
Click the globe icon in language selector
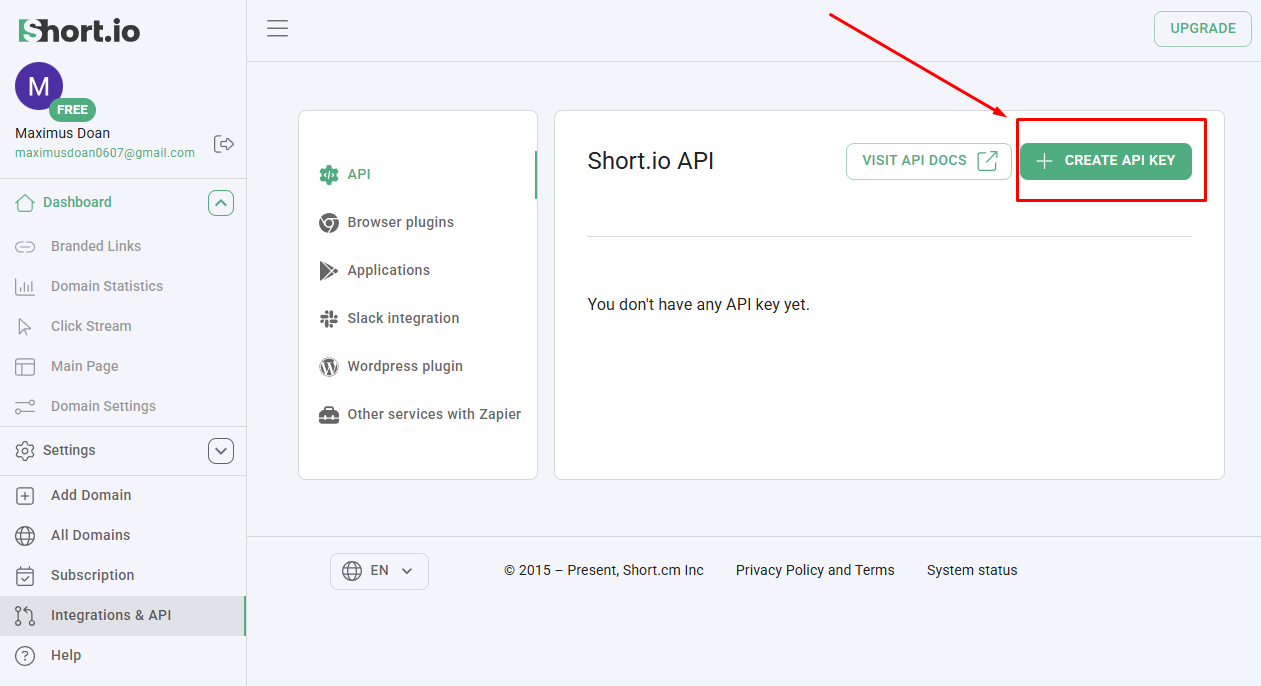pos(352,571)
